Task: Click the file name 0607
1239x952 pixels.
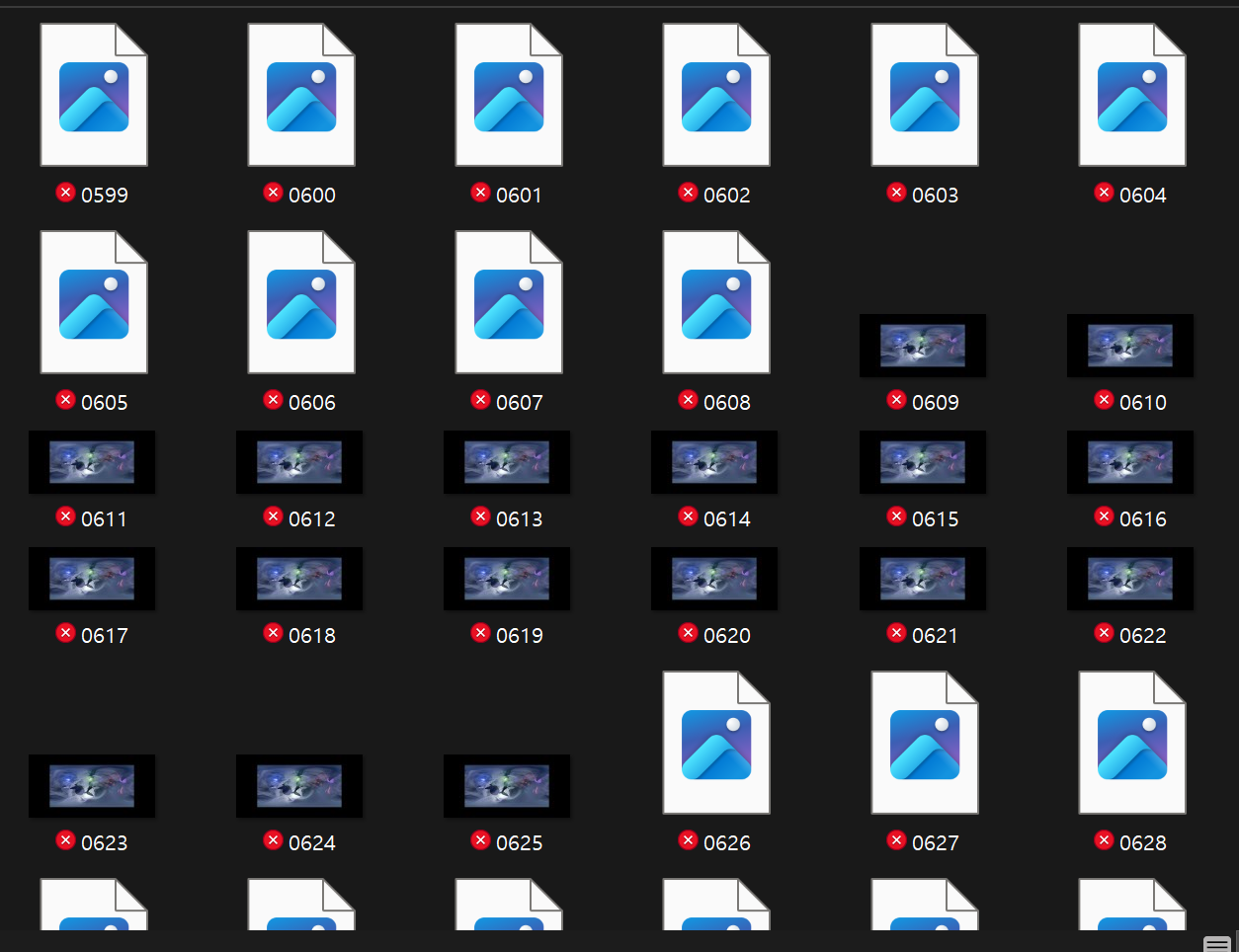Action: (x=520, y=403)
